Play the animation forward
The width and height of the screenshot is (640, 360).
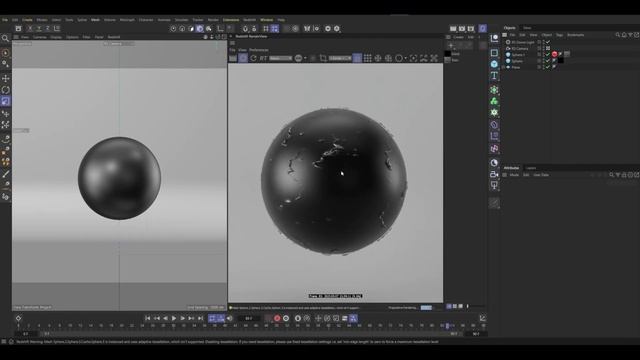tap(174, 318)
